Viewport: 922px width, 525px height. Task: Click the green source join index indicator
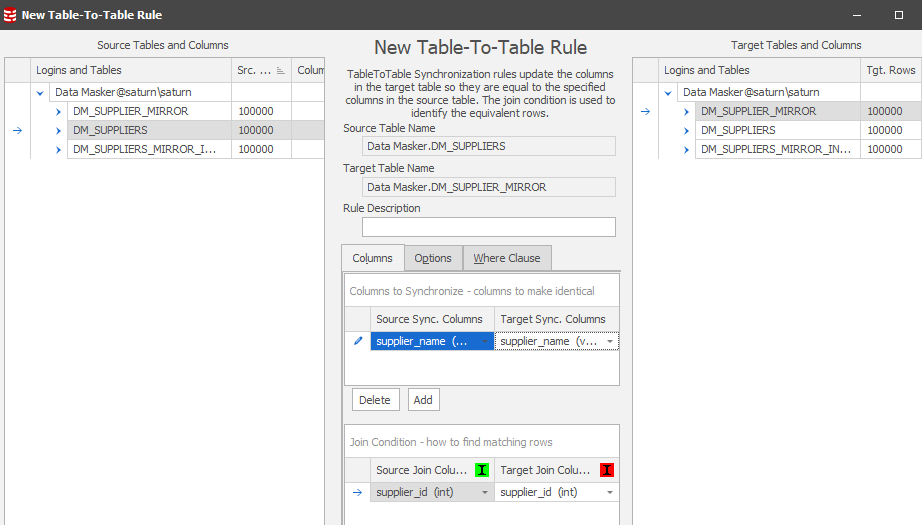coord(482,470)
